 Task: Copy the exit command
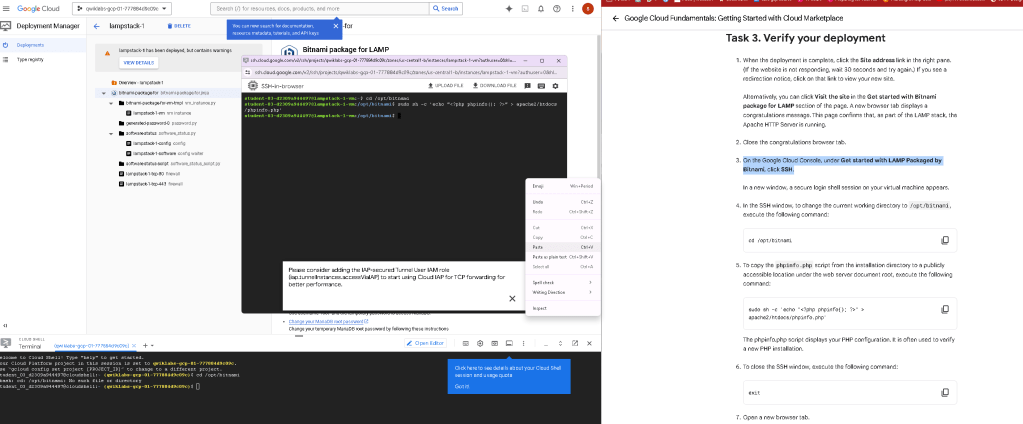pyautogui.click(x=945, y=393)
